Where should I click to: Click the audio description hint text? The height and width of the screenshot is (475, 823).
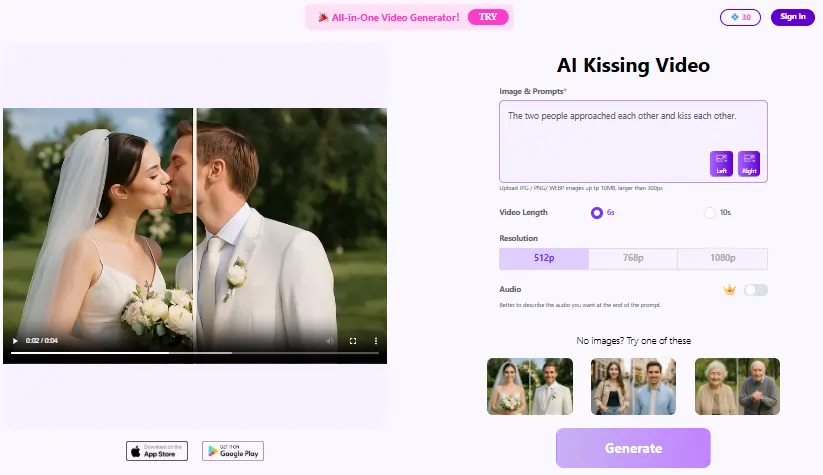point(580,305)
